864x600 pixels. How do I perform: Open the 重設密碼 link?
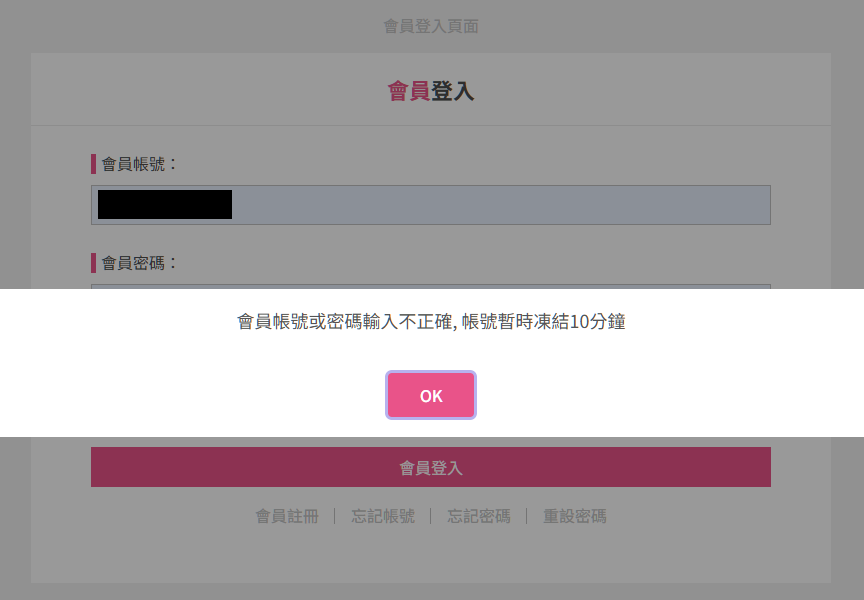coord(575,516)
